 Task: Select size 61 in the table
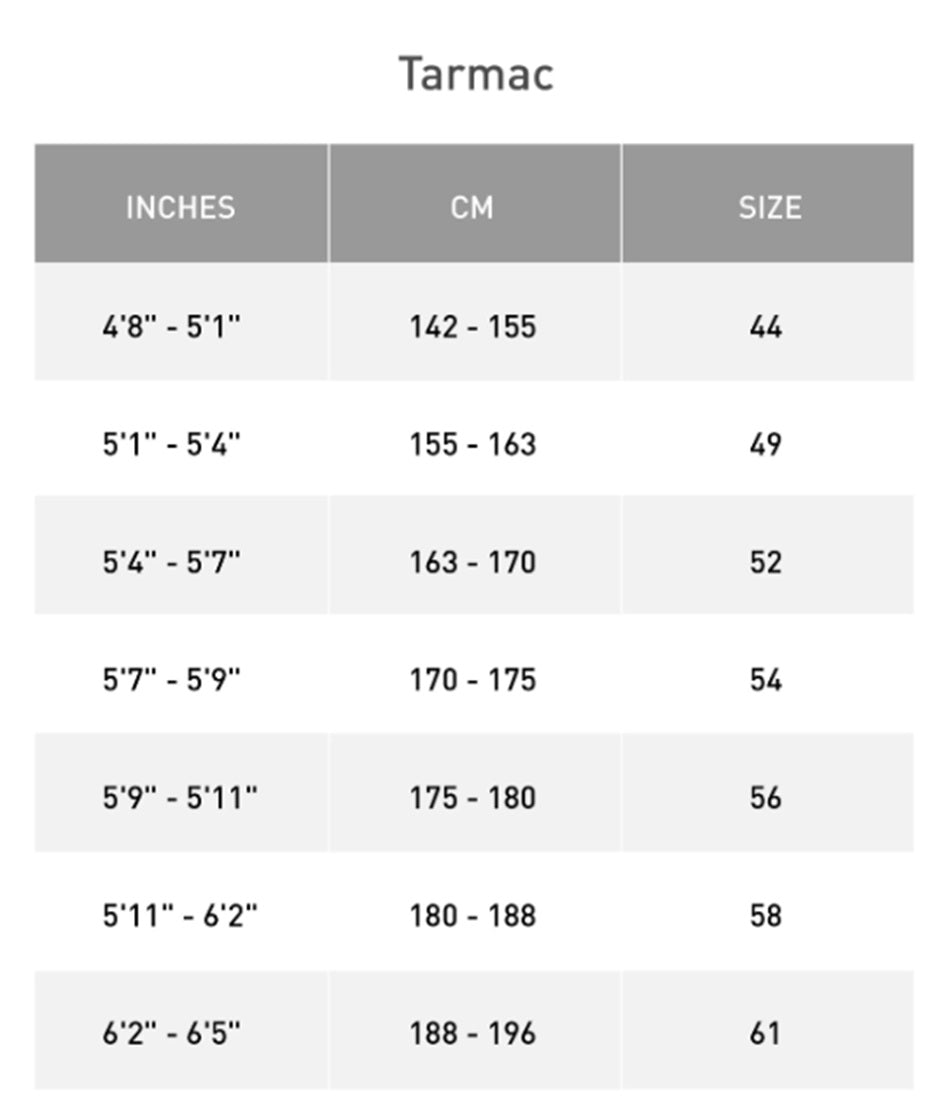pos(766,1033)
